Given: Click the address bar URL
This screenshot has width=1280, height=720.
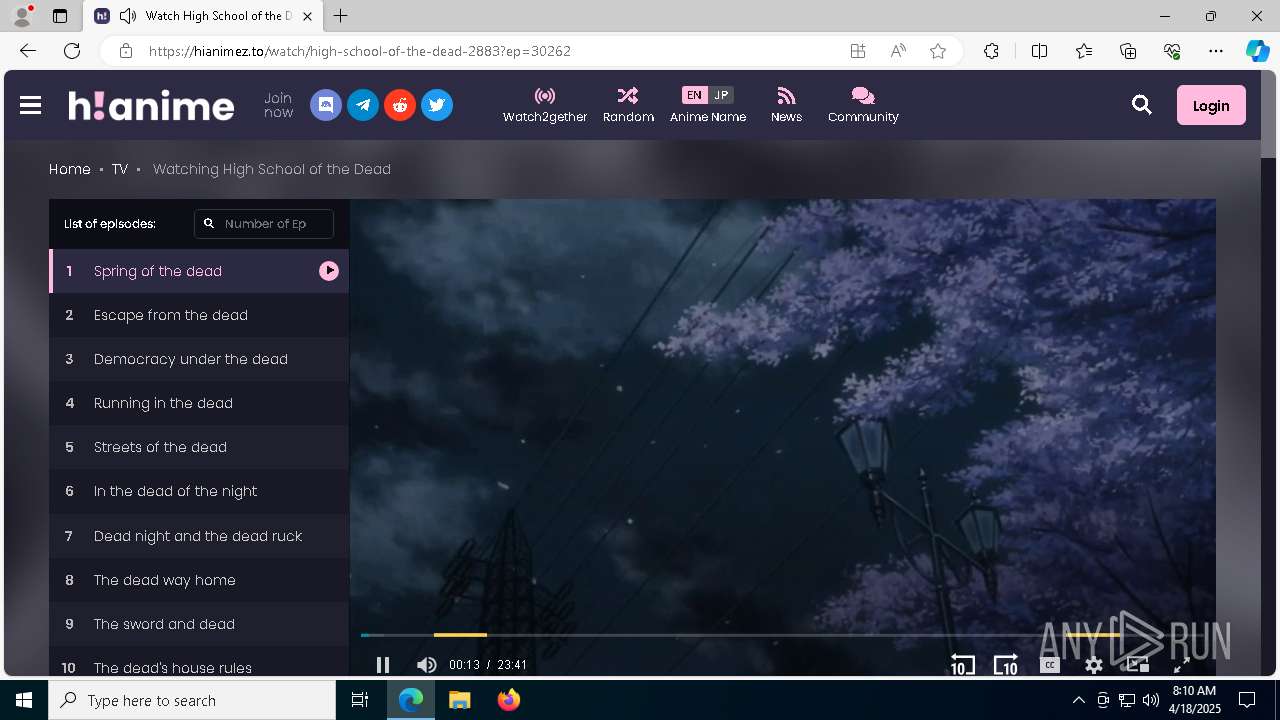Looking at the screenshot, I should click(360, 51).
